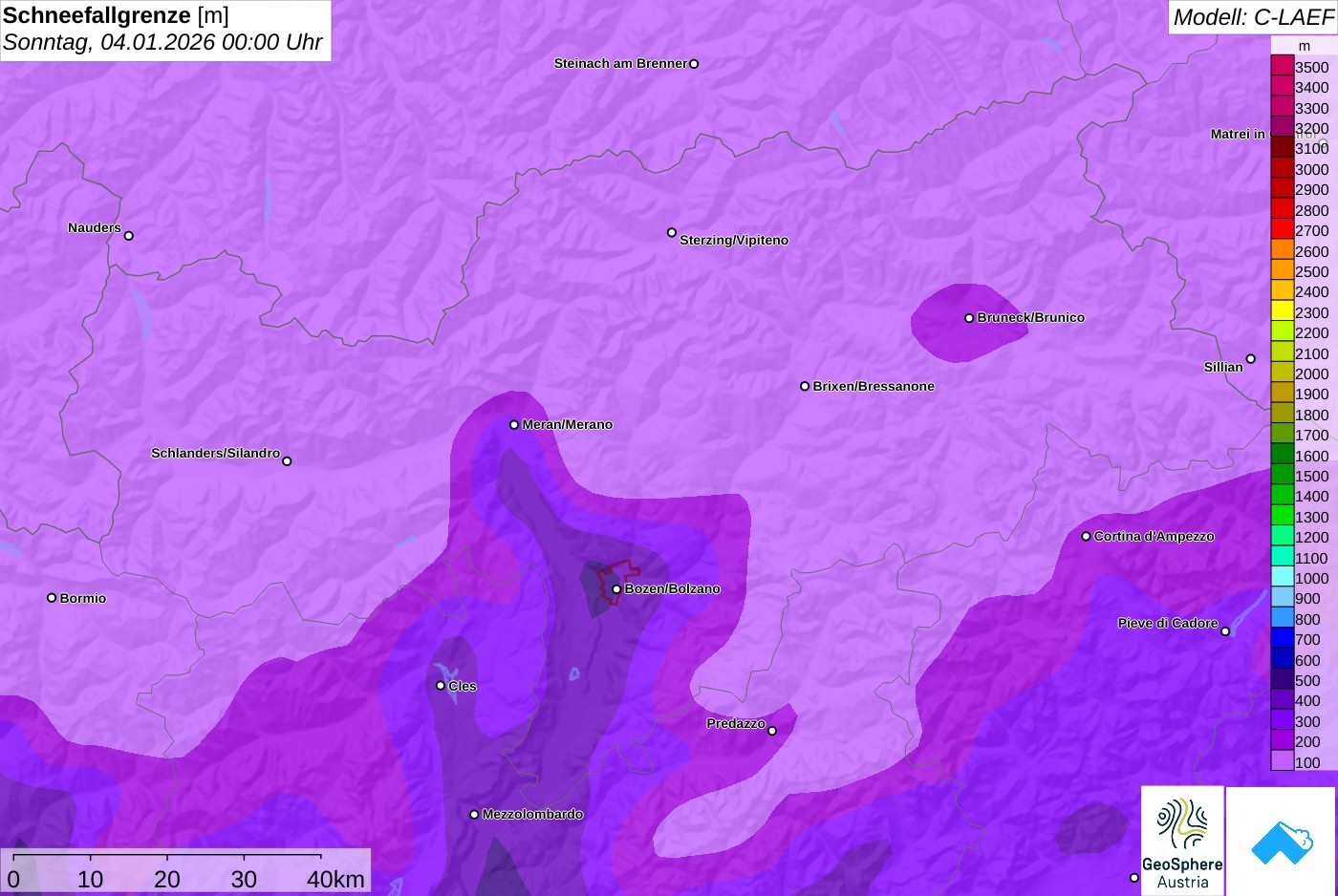Click the 100 m violet legend swatch
Image resolution: width=1338 pixels, height=896 pixels.
point(1282,760)
